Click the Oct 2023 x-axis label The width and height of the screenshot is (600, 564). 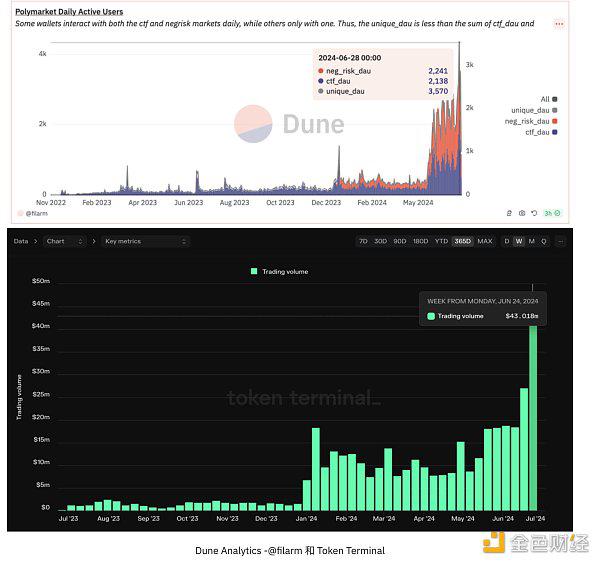[280, 203]
